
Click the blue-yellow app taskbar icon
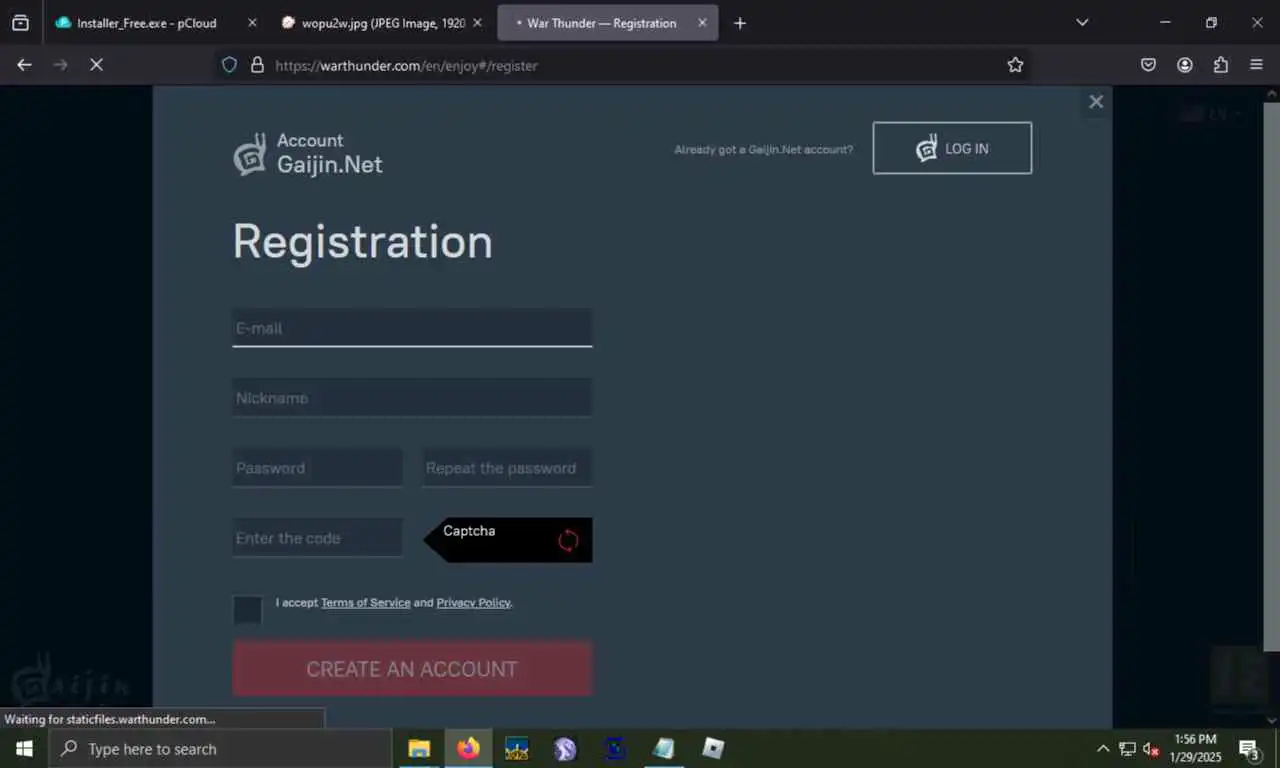point(516,749)
